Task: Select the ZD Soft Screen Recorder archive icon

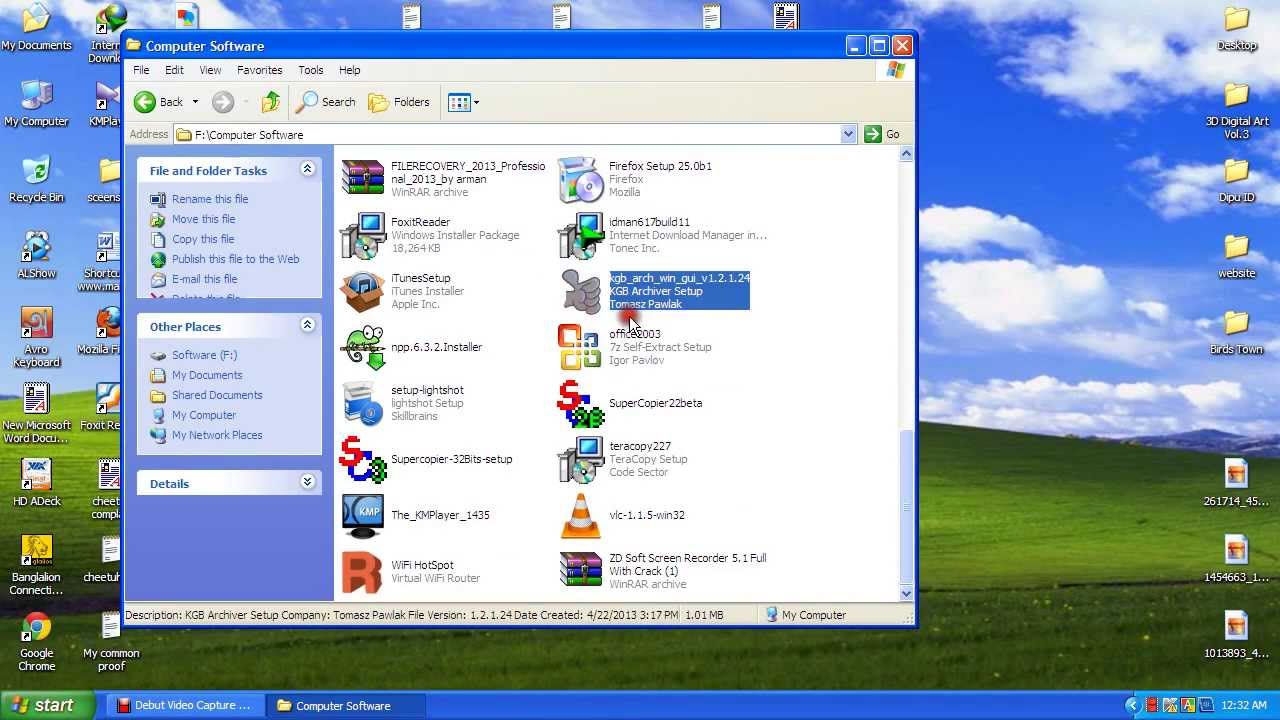Action: [x=580, y=571]
